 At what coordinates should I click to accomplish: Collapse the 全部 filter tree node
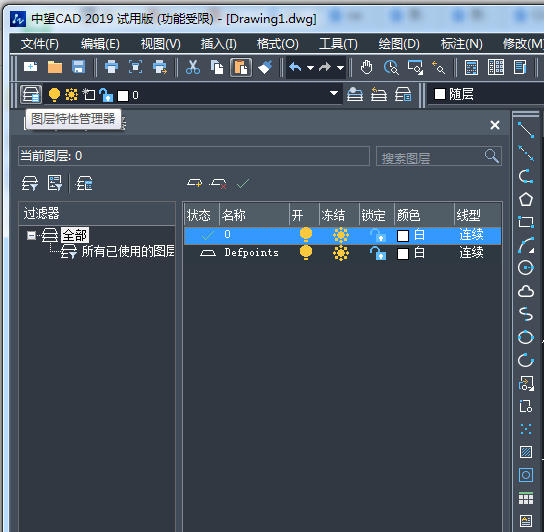click(31, 236)
